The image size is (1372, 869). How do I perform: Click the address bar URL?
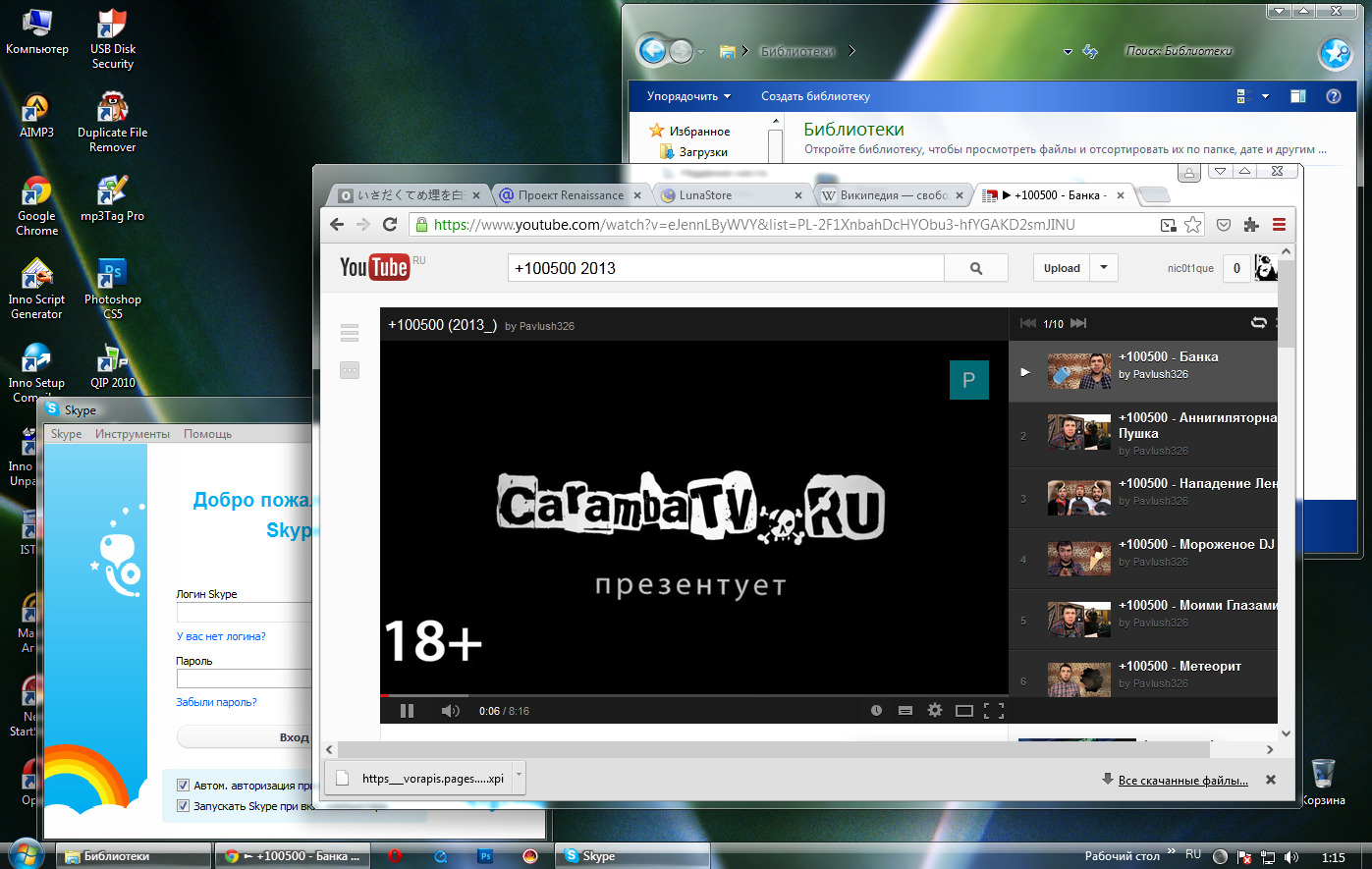754,225
